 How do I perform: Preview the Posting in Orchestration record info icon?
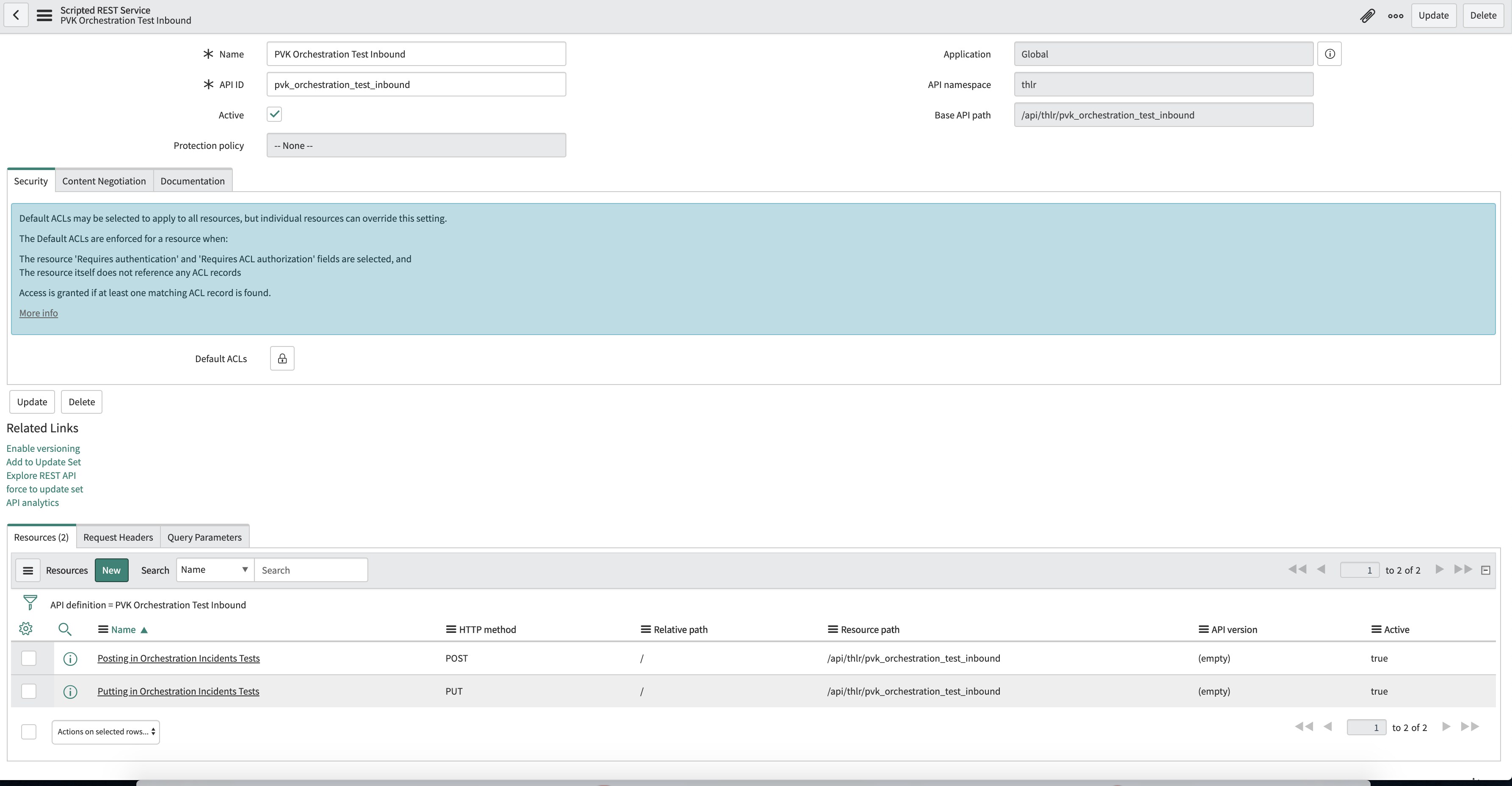pos(70,659)
